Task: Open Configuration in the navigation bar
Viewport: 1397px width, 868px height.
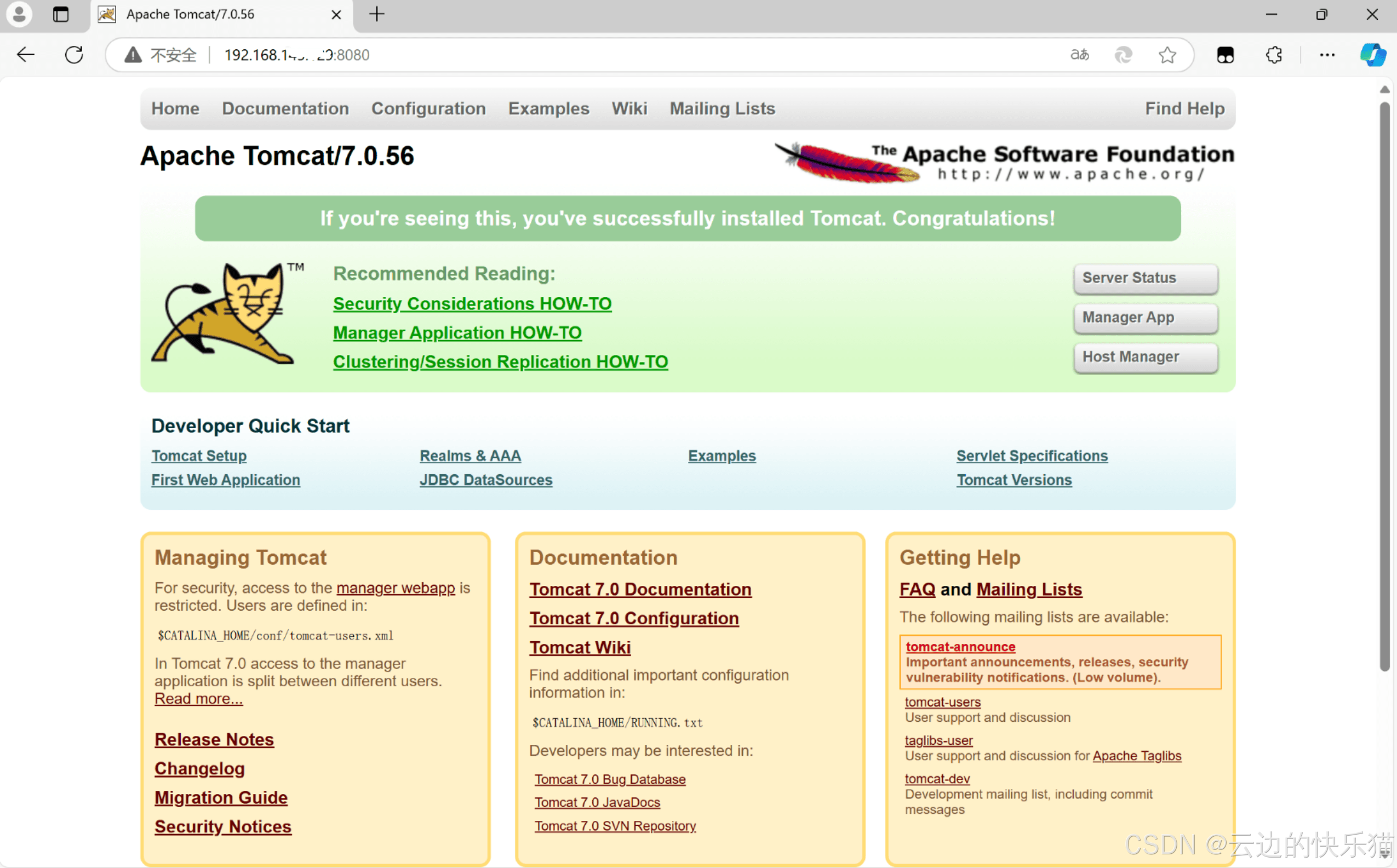Action: coord(428,108)
